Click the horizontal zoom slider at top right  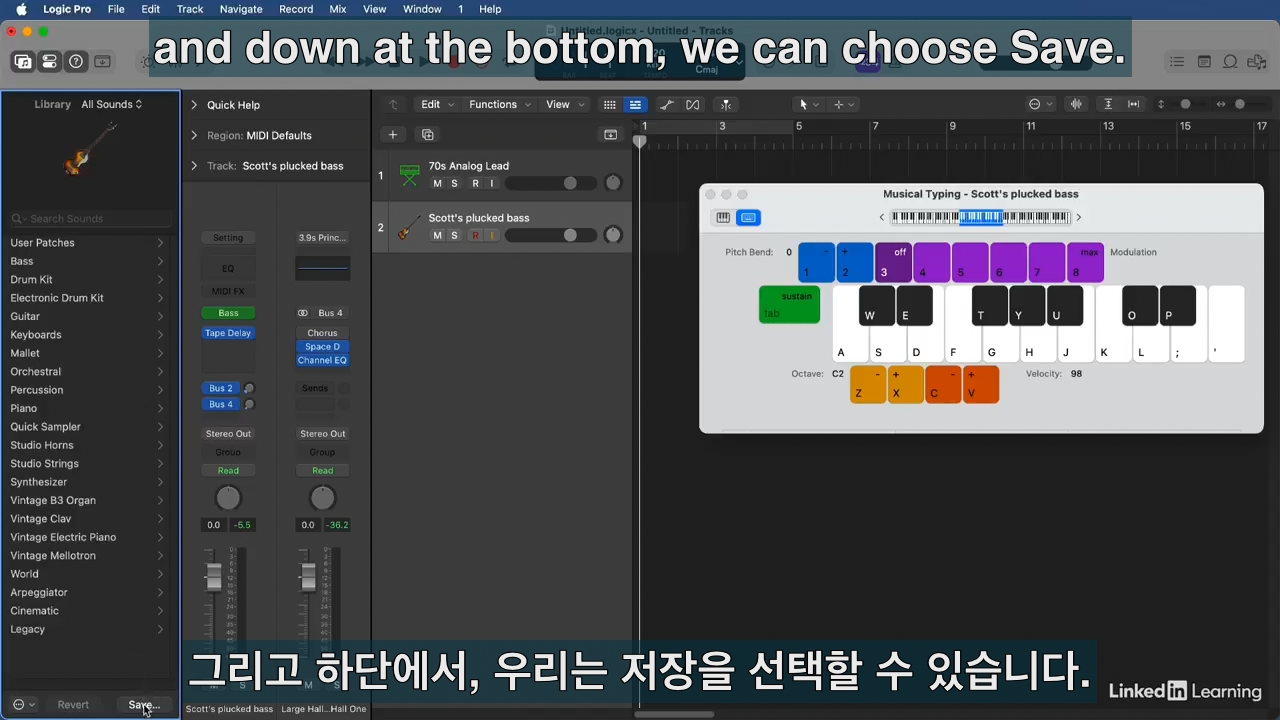click(x=1240, y=104)
